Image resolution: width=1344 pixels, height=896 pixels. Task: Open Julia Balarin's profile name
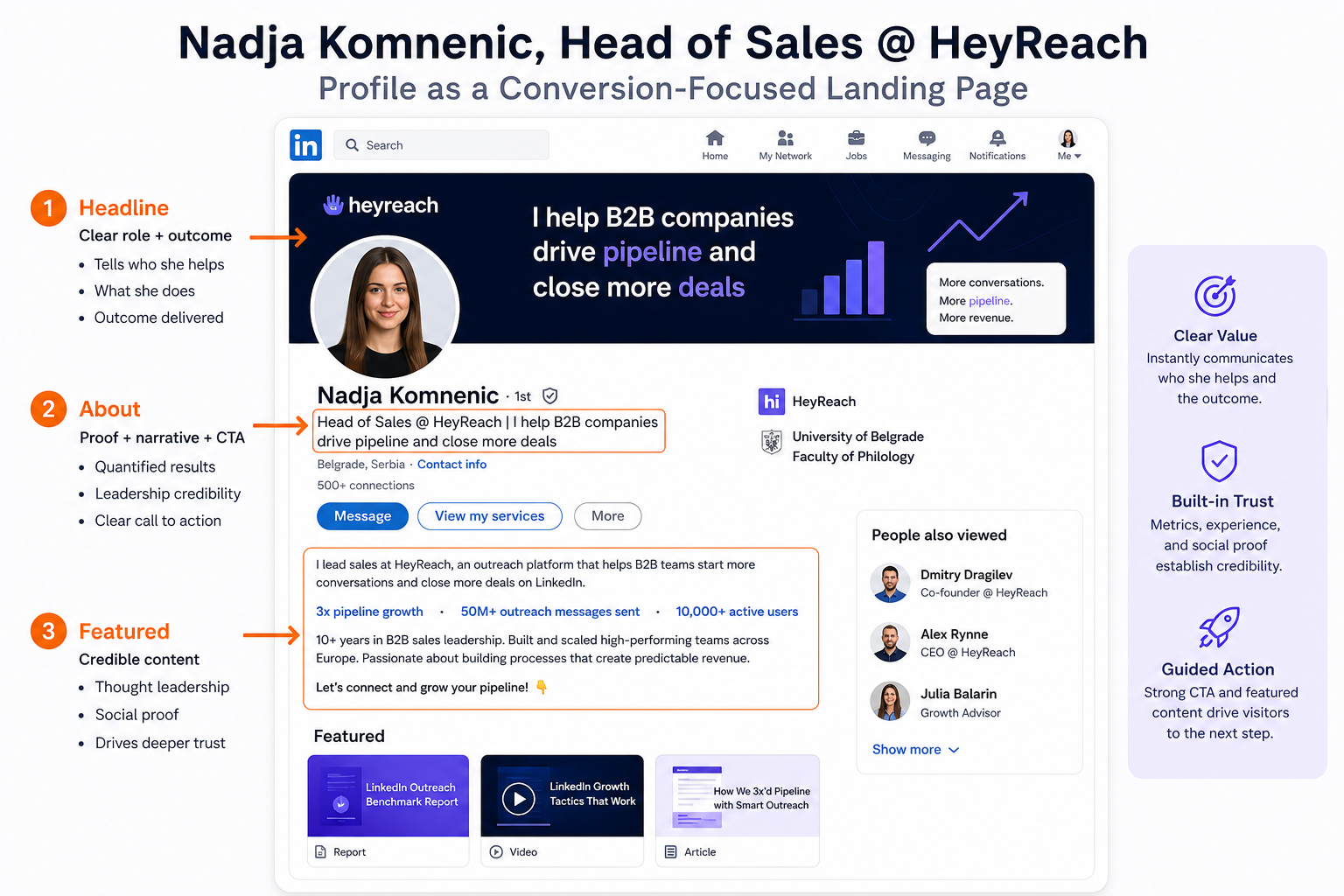click(x=958, y=694)
